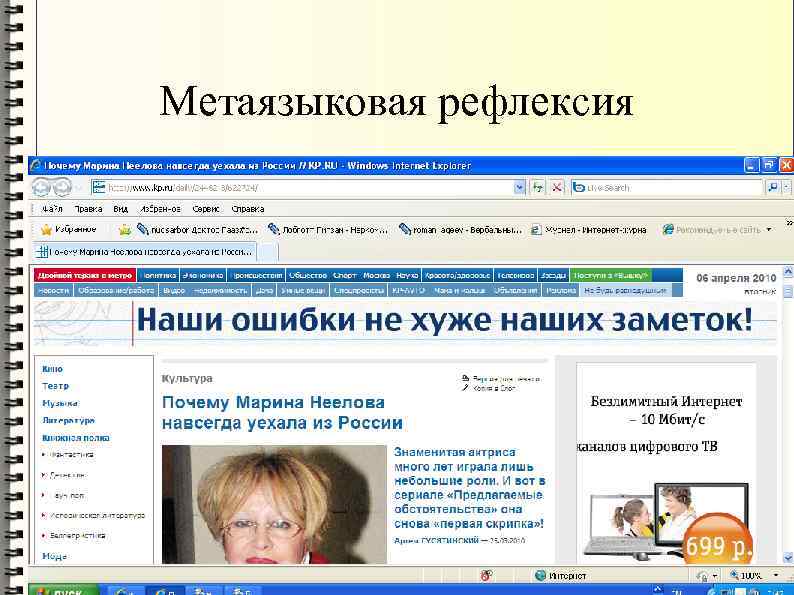This screenshot has height=595, width=794.
Task: Click the Internet Explorer title bar icon
Action: click(35, 166)
